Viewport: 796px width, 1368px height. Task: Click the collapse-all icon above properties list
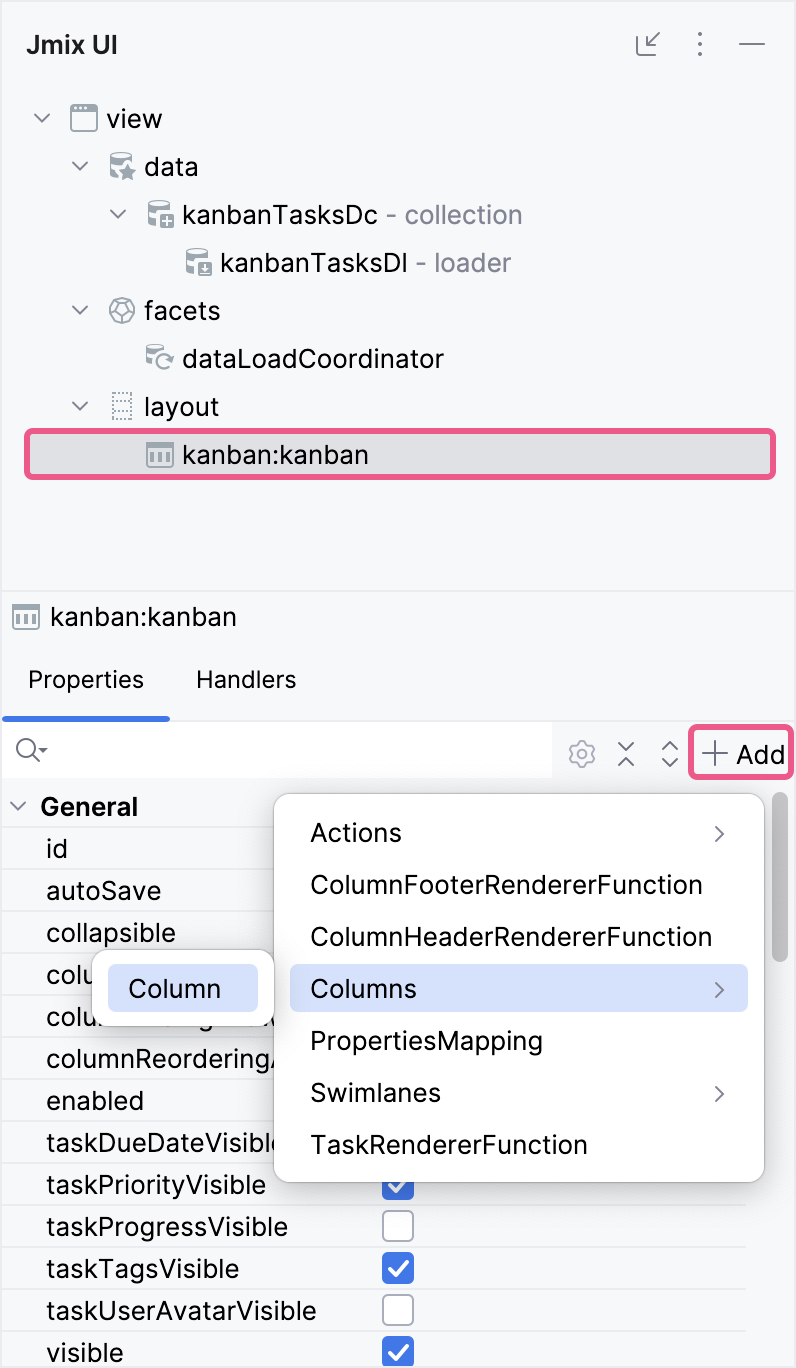point(626,753)
